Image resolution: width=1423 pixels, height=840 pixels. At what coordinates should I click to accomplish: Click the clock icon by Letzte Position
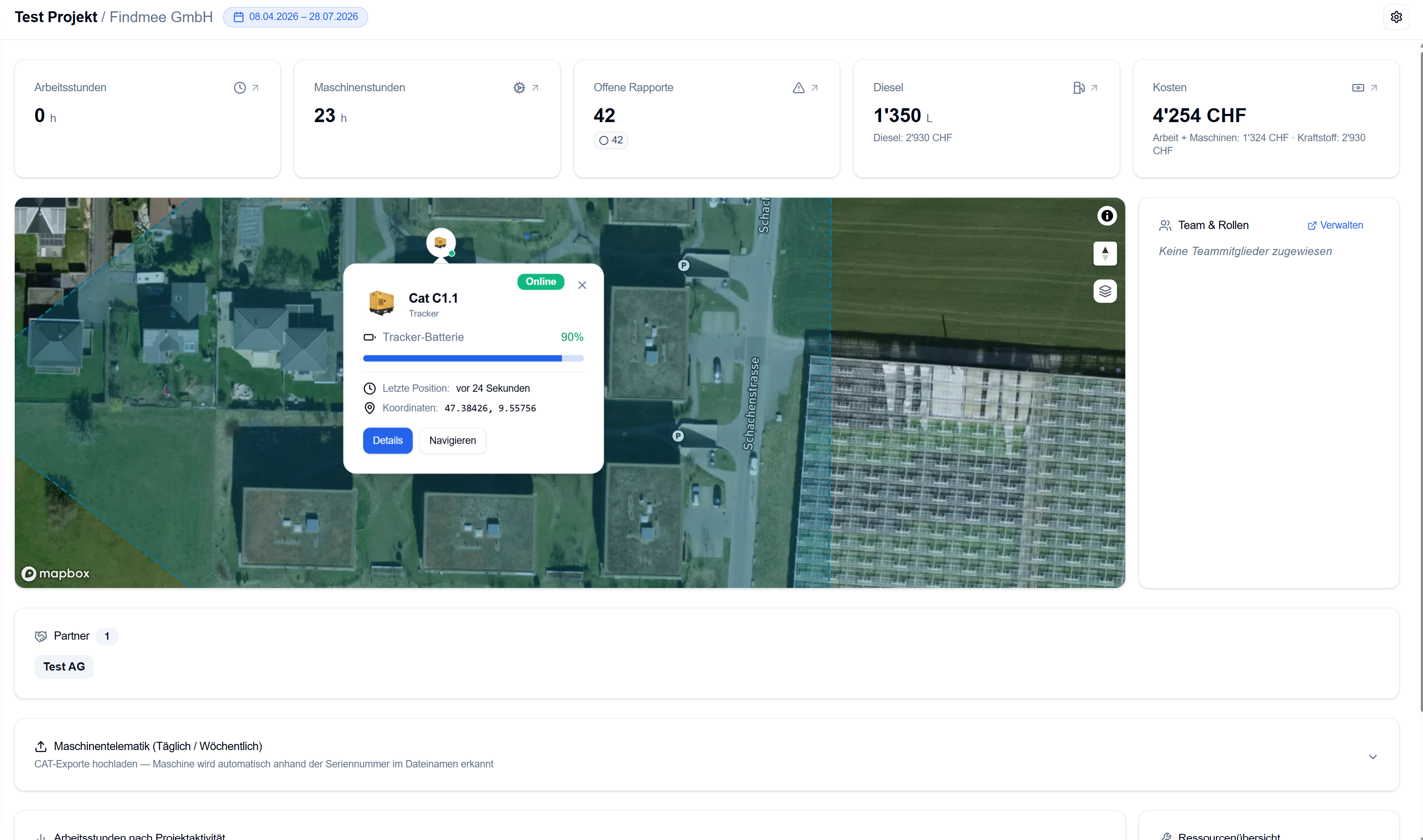pyautogui.click(x=369, y=388)
